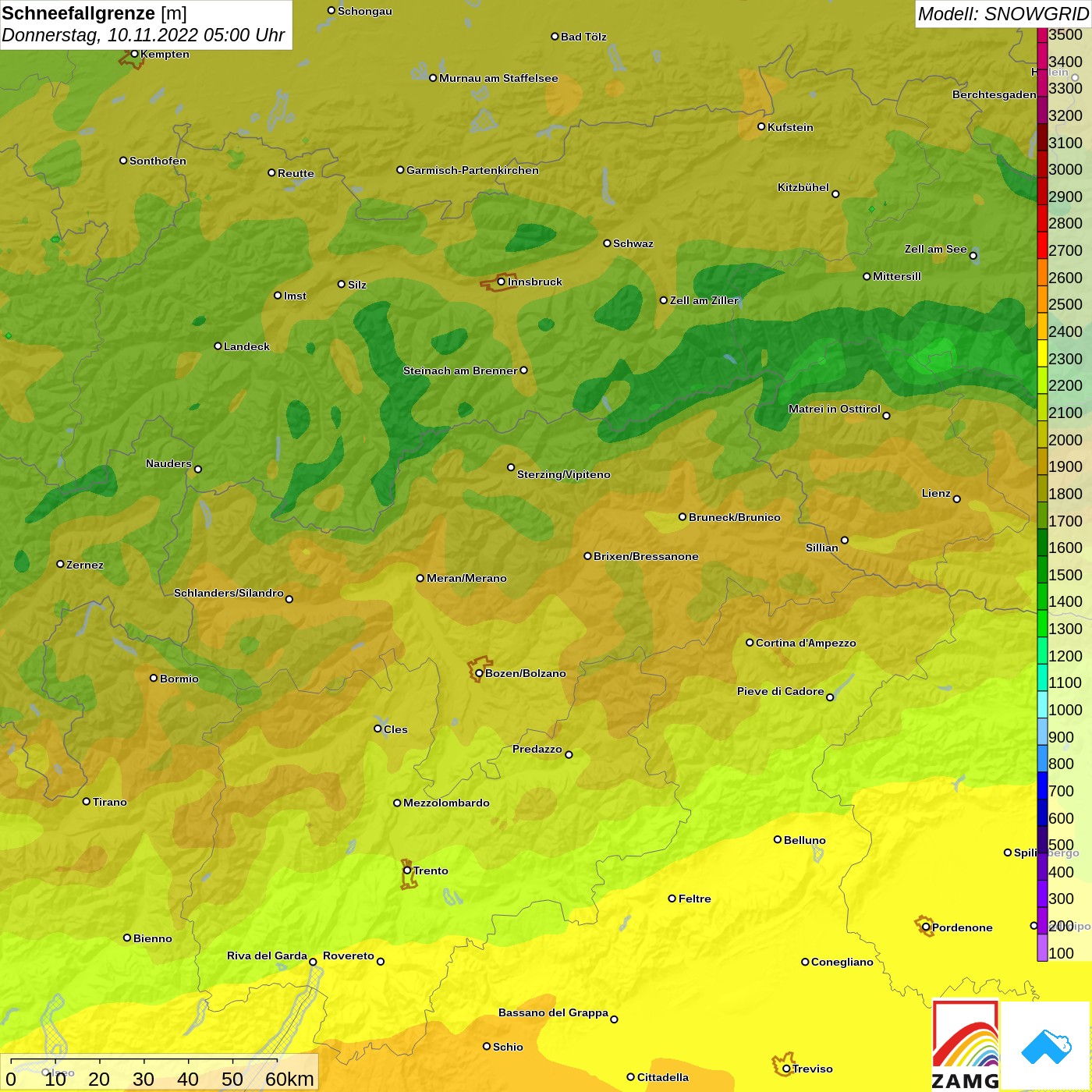Click the Zell am See marker dot
Image resolution: width=1092 pixels, height=1092 pixels.
pyautogui.click(x=973, y=256)
